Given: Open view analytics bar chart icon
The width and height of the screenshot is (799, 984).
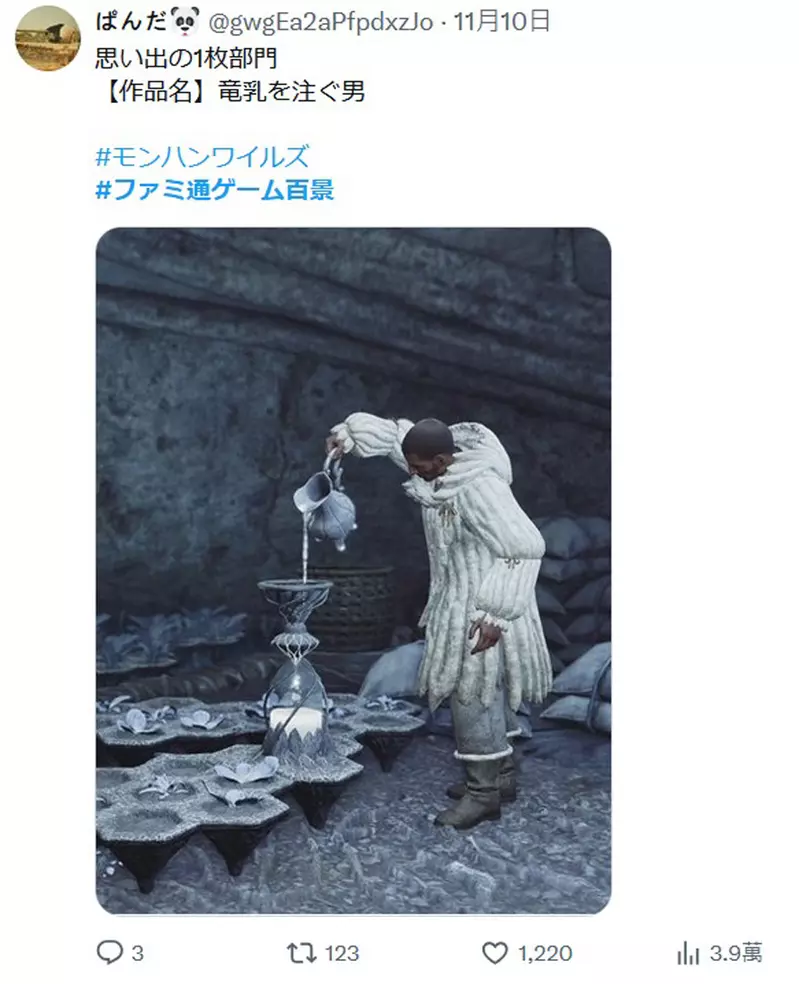Looking at the screenshot, I should pyautogui.click(x=688, y=953).
